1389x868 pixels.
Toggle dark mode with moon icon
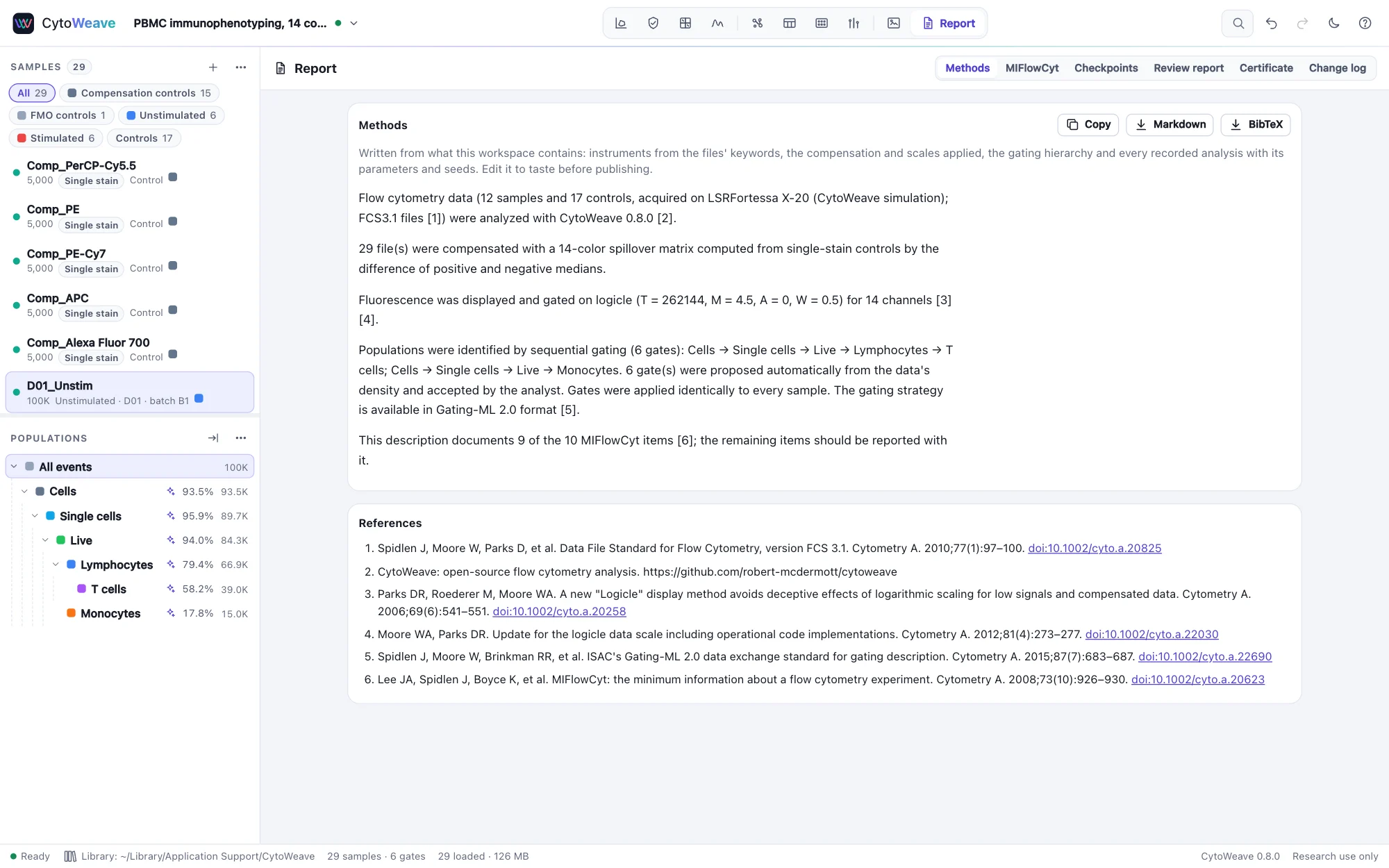[1334, 23]
